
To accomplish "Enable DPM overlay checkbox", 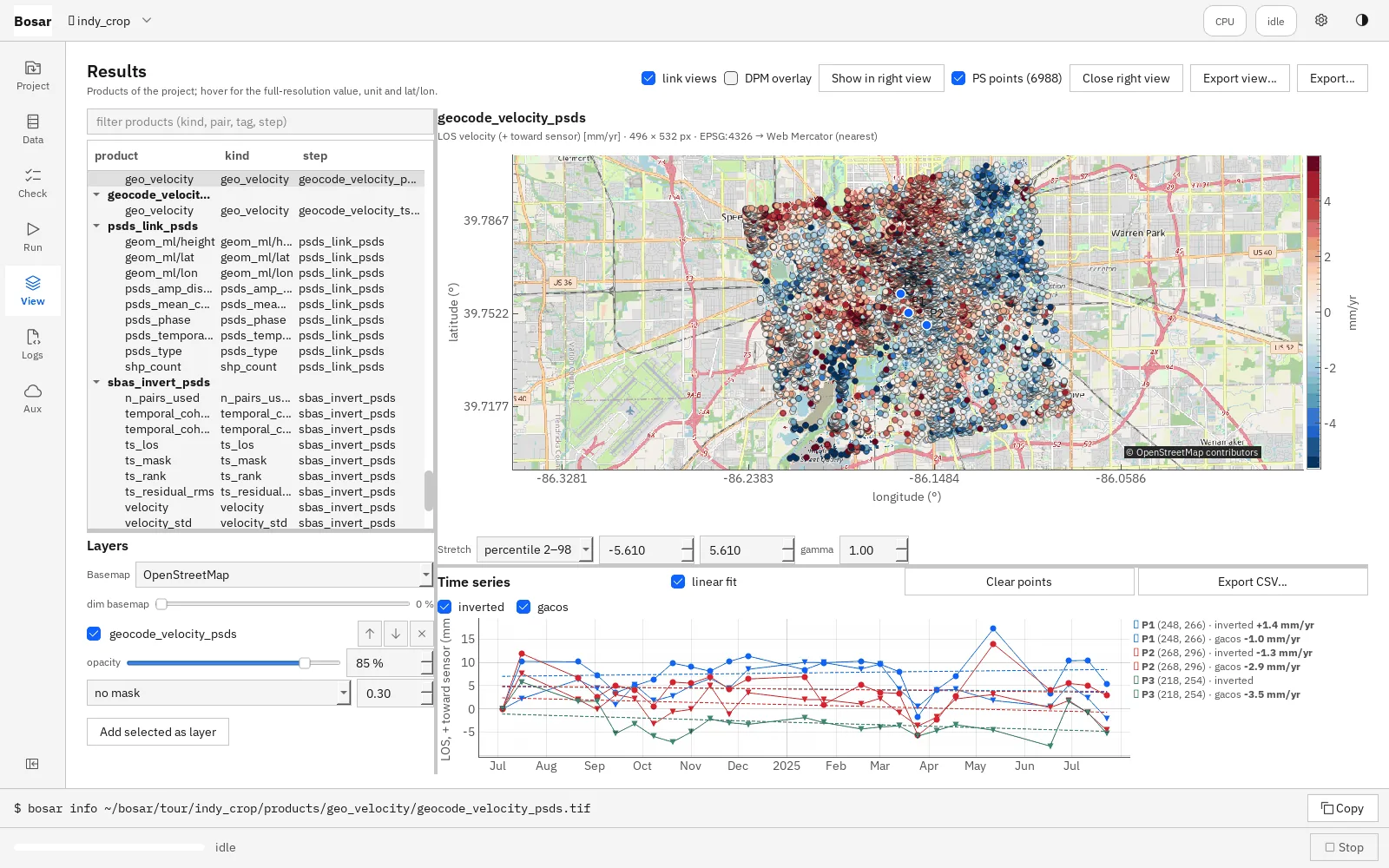I will point(731,78).
